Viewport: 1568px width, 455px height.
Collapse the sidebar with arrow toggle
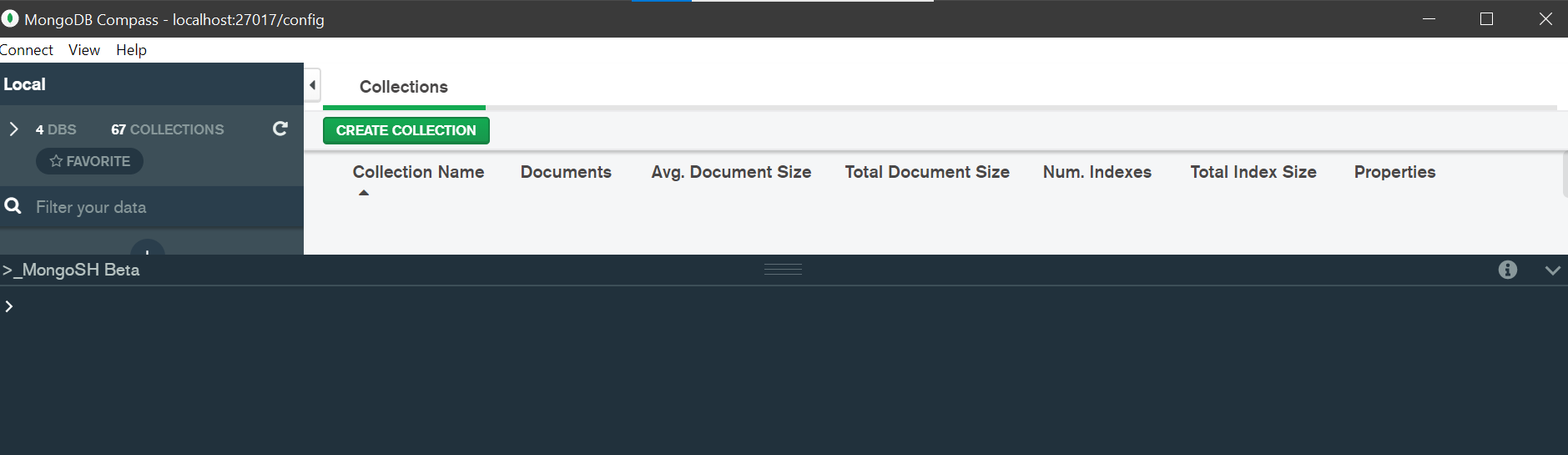point(312,85)
